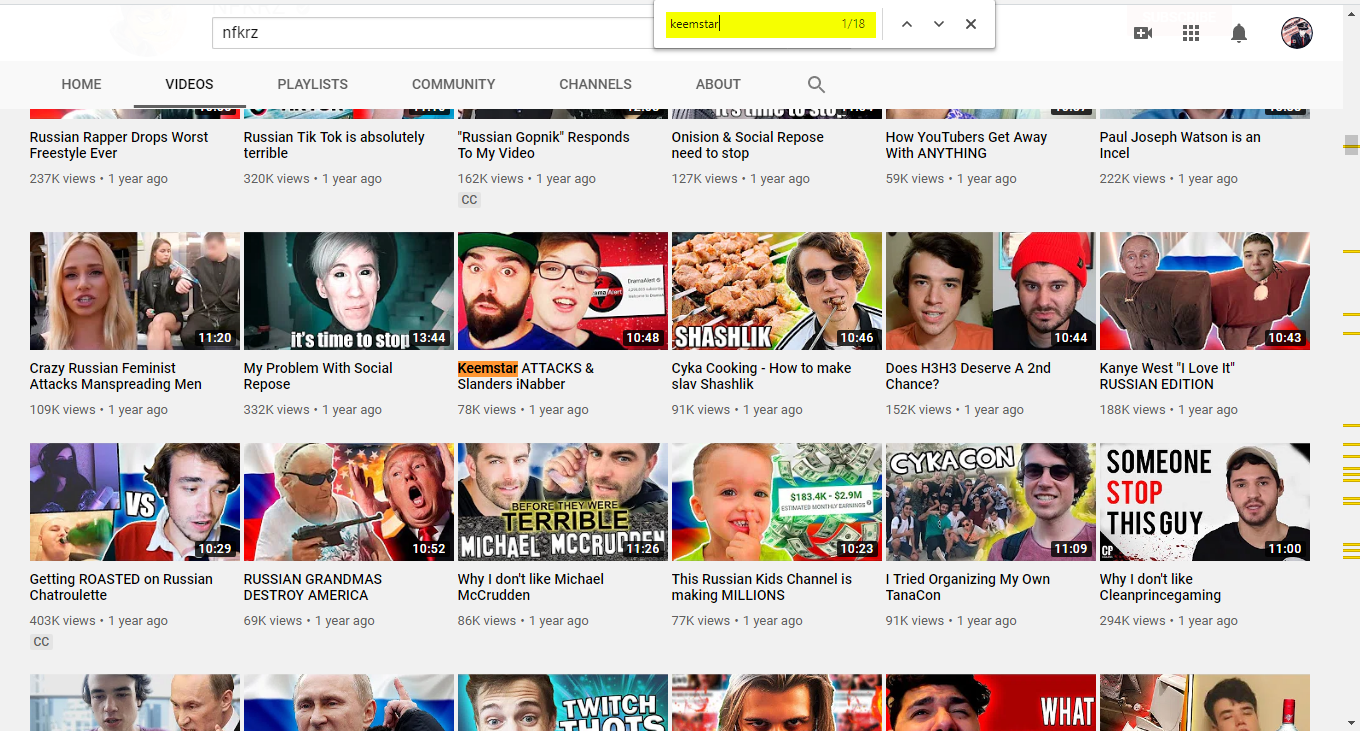Screen dimensions: 1360x731
Task: Click the create video camera icon
Action: [1143, 33]
